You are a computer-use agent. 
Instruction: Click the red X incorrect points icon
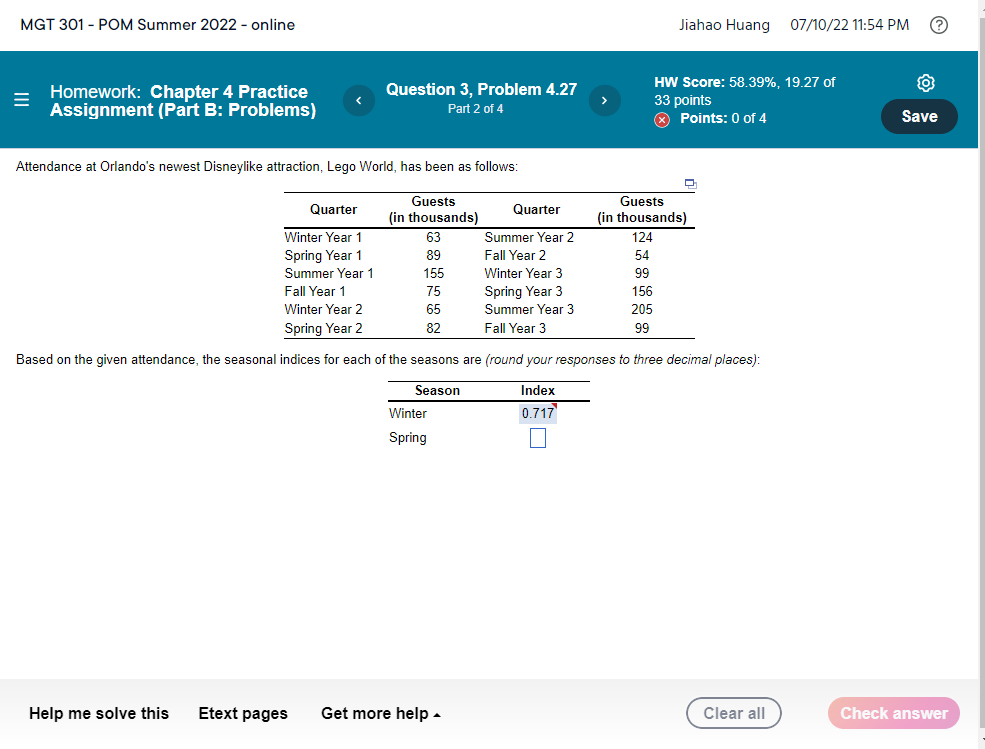pyautogui.click(x=660, y=119)
